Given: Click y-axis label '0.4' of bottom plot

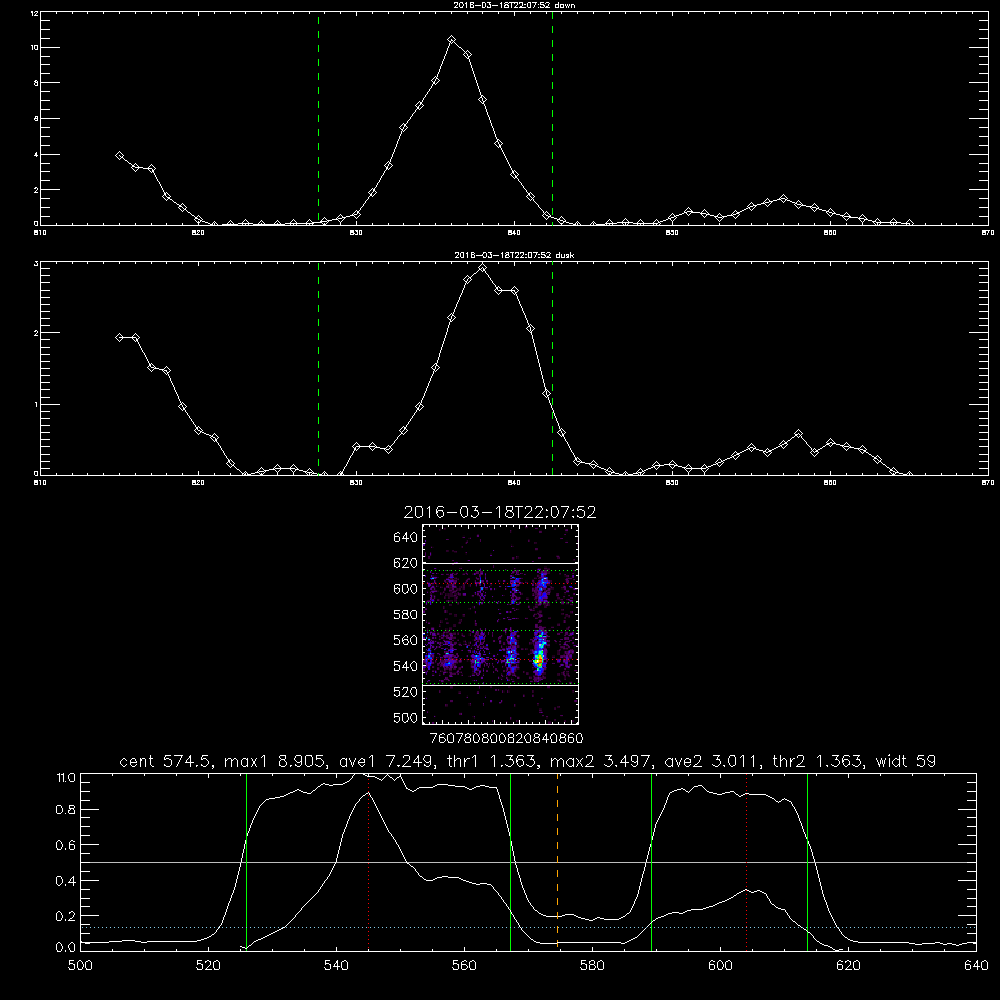Looking at the screenshot, I should 66,881.
